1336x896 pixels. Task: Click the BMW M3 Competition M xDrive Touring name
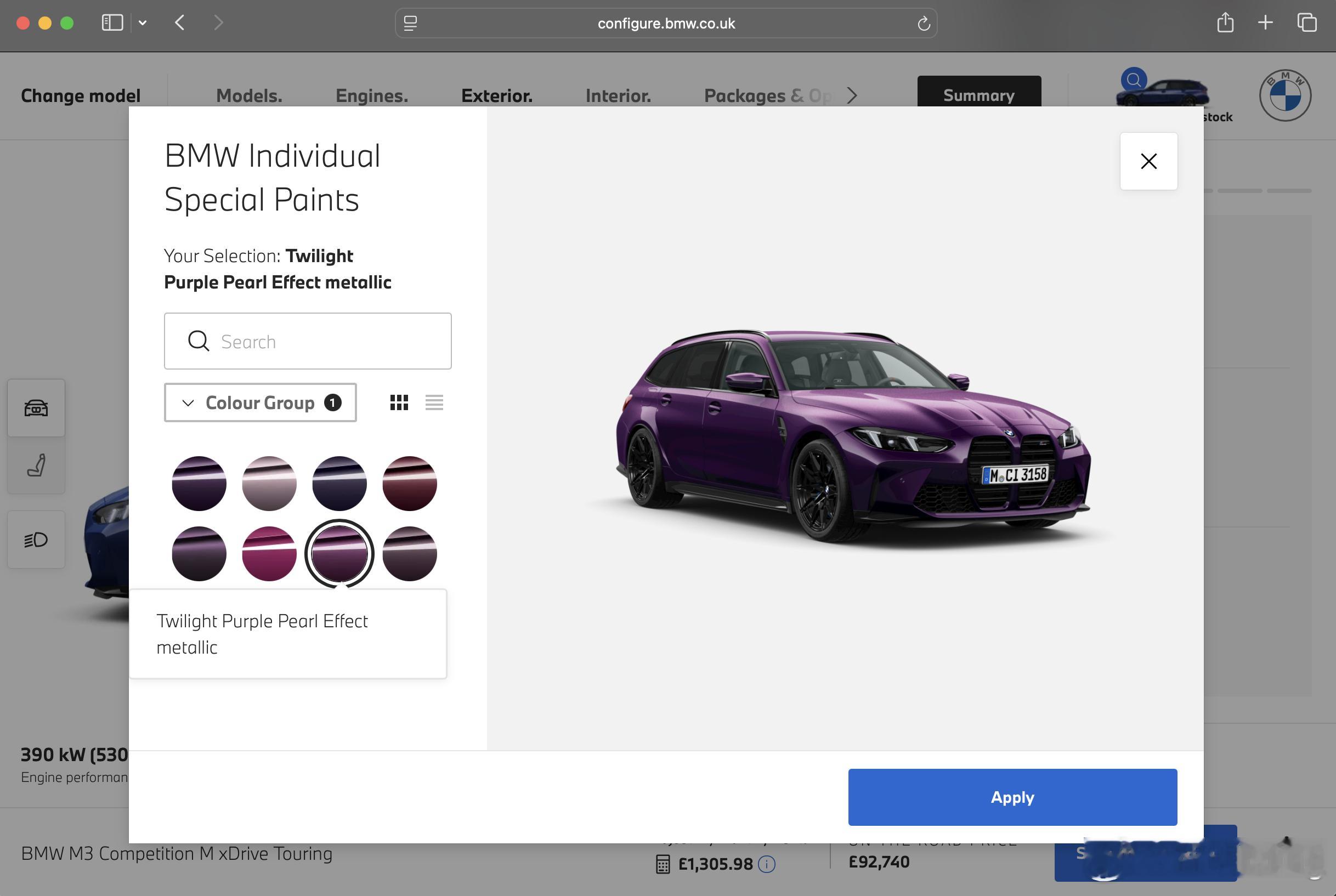point(177,853)
